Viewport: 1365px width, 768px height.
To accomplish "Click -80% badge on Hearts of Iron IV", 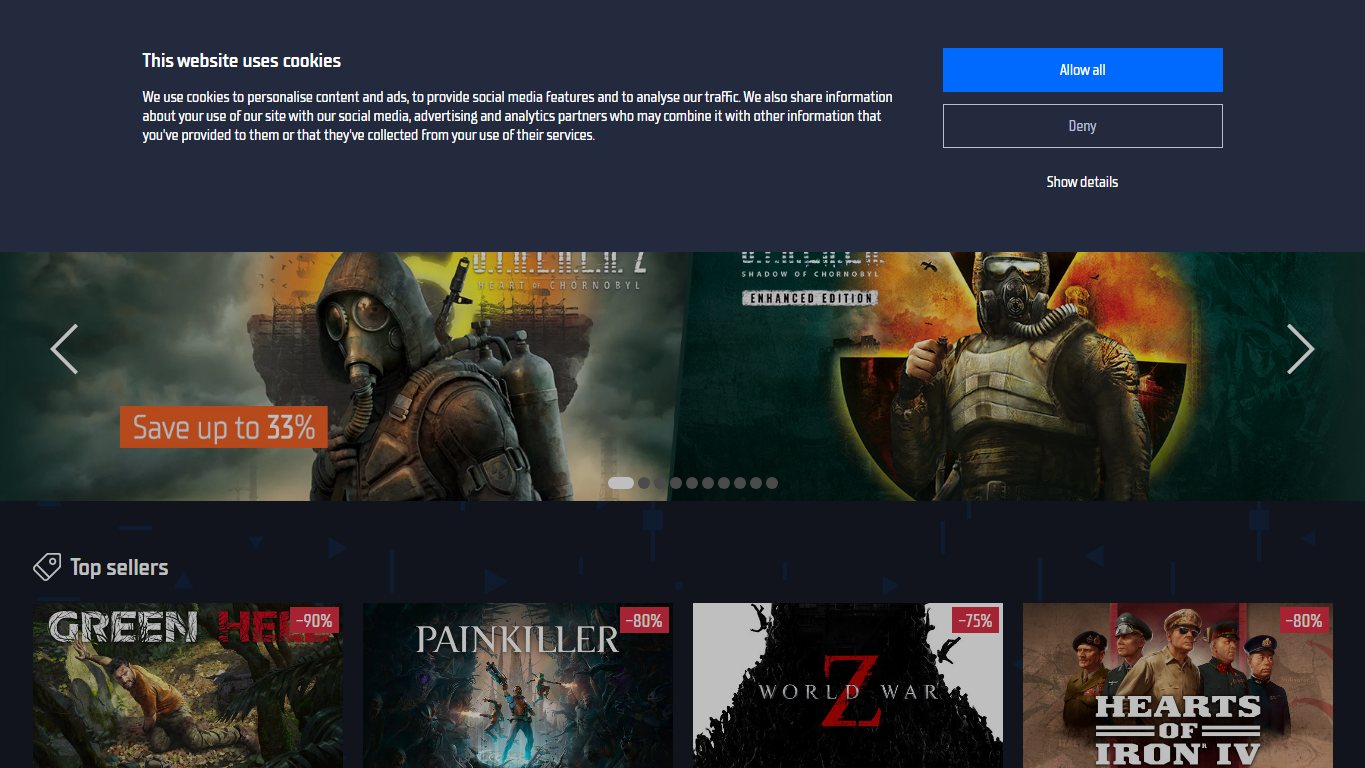I will coord(1304,621).
